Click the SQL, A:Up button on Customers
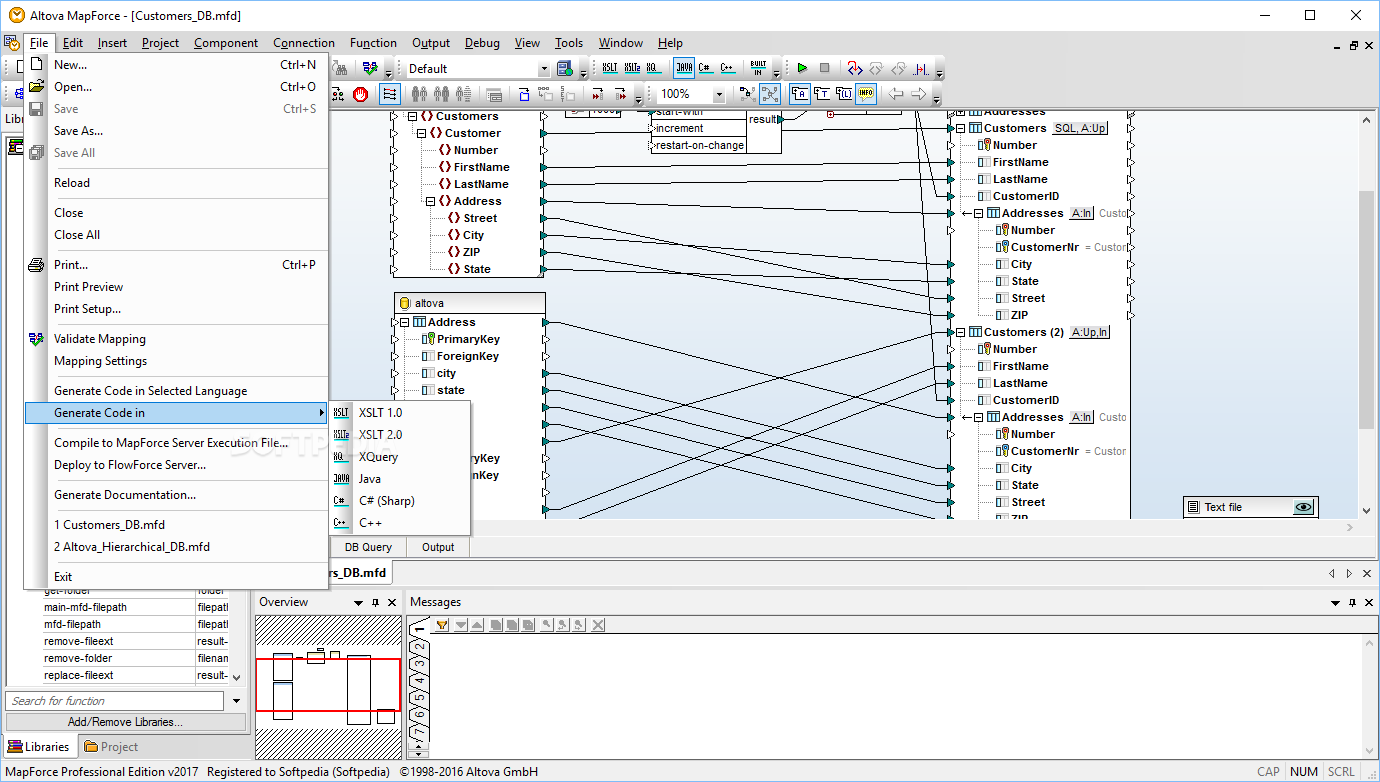1380x782 pixels. click(x=1080, y=128)
